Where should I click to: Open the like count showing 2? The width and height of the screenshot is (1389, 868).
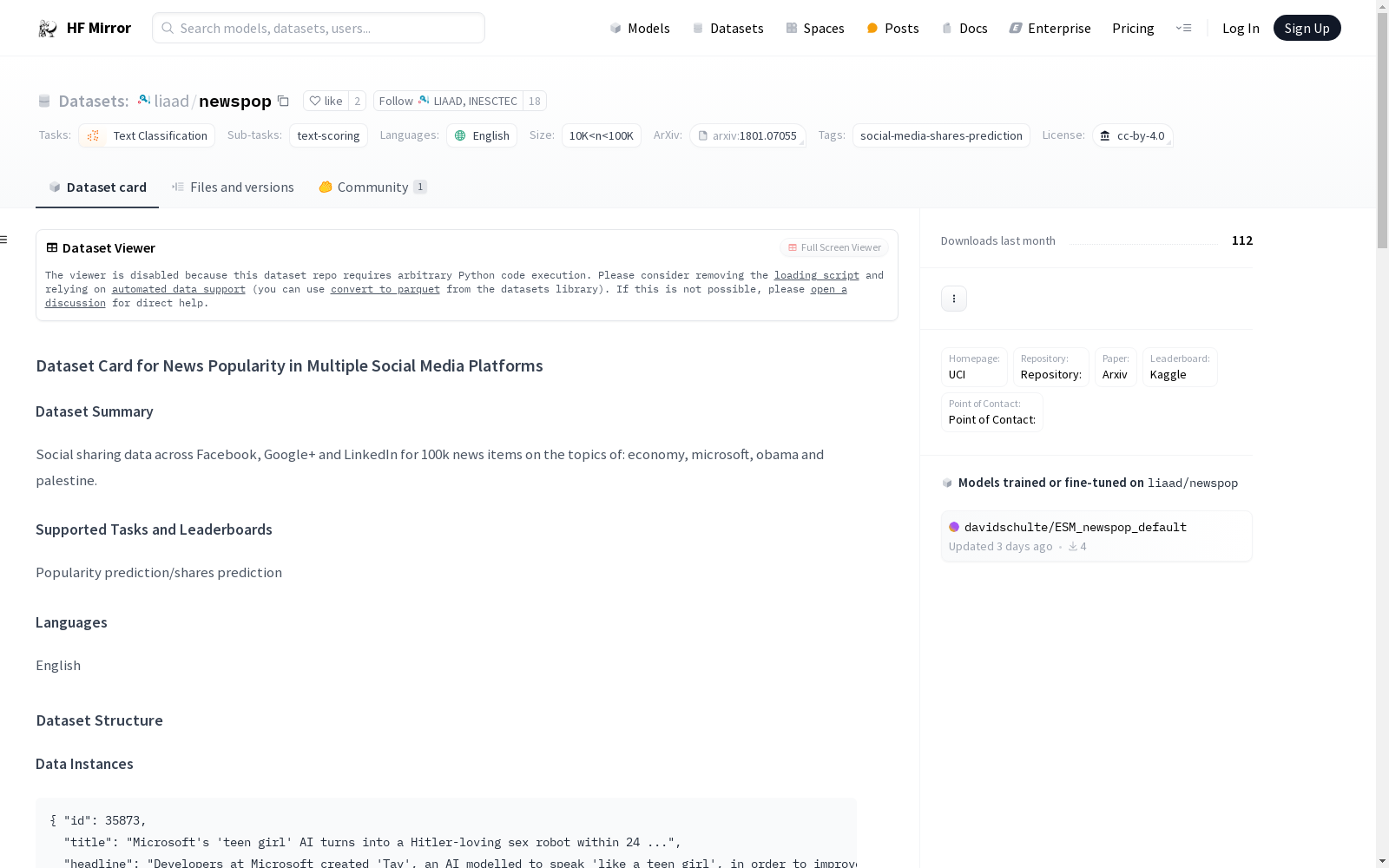pos(357,101)
